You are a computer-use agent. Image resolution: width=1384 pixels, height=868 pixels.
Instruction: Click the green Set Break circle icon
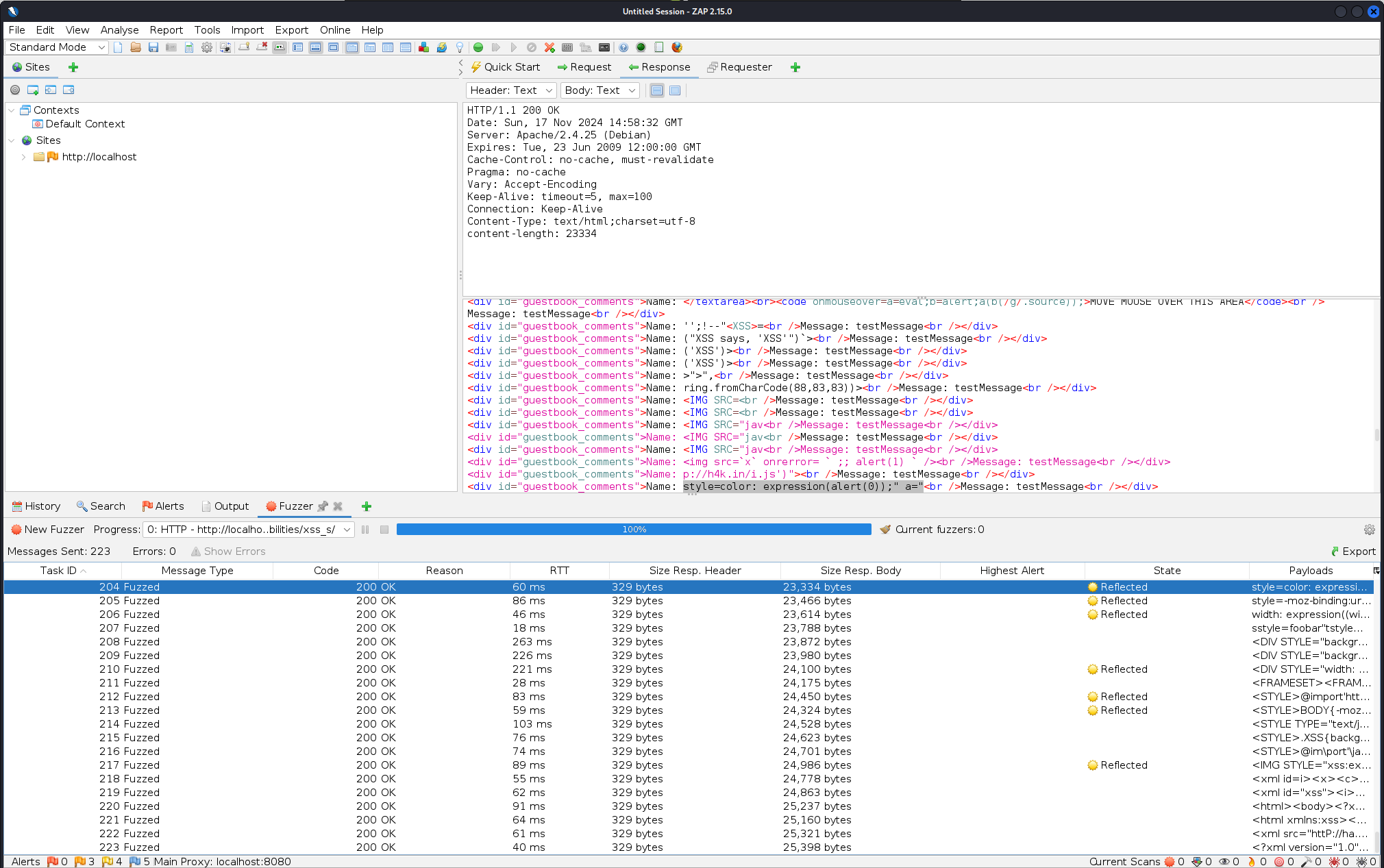(x=478, y=47)
